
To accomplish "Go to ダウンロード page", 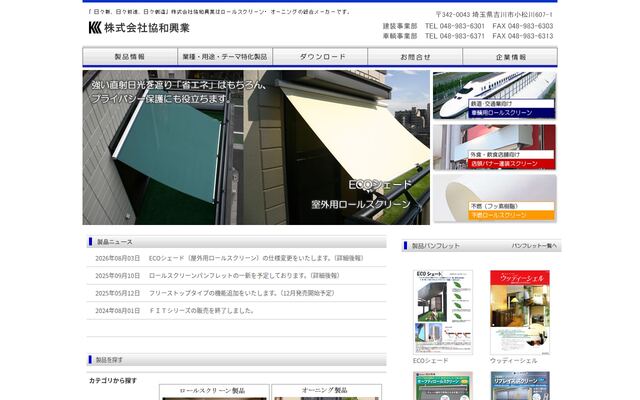I will coord(320,57).
